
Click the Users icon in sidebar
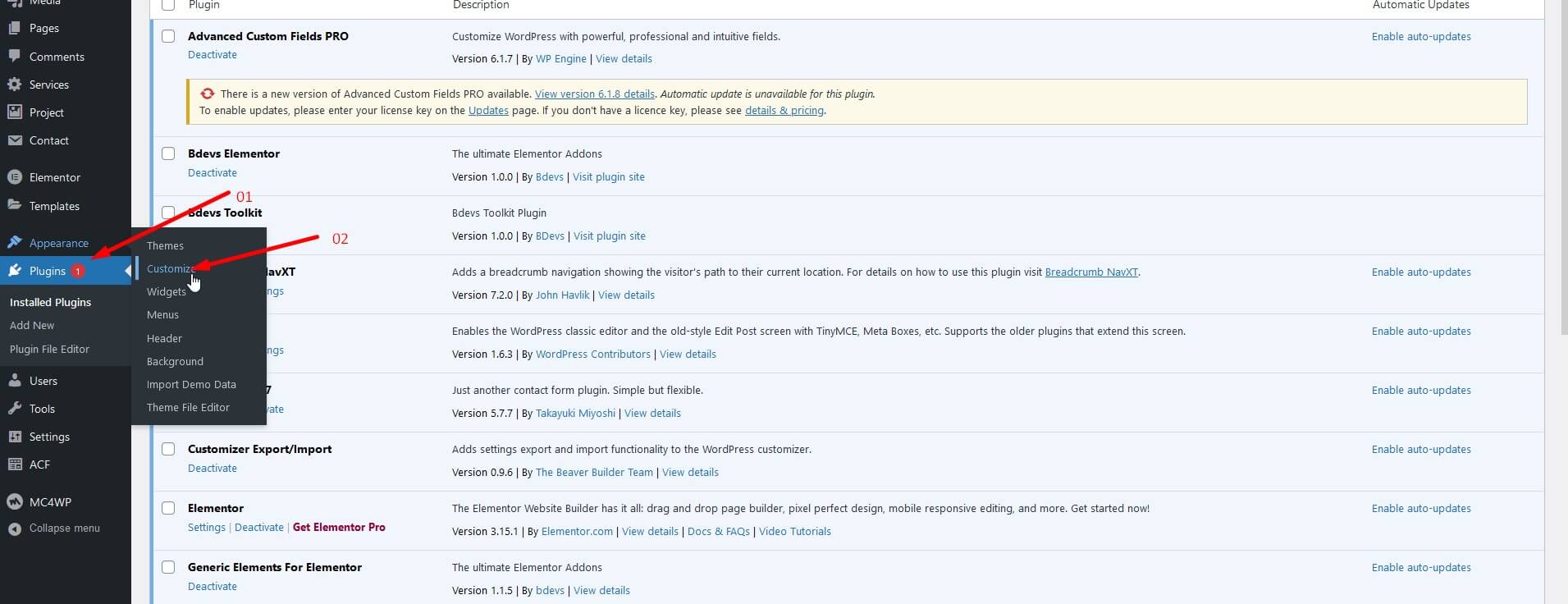coord(14,381)
